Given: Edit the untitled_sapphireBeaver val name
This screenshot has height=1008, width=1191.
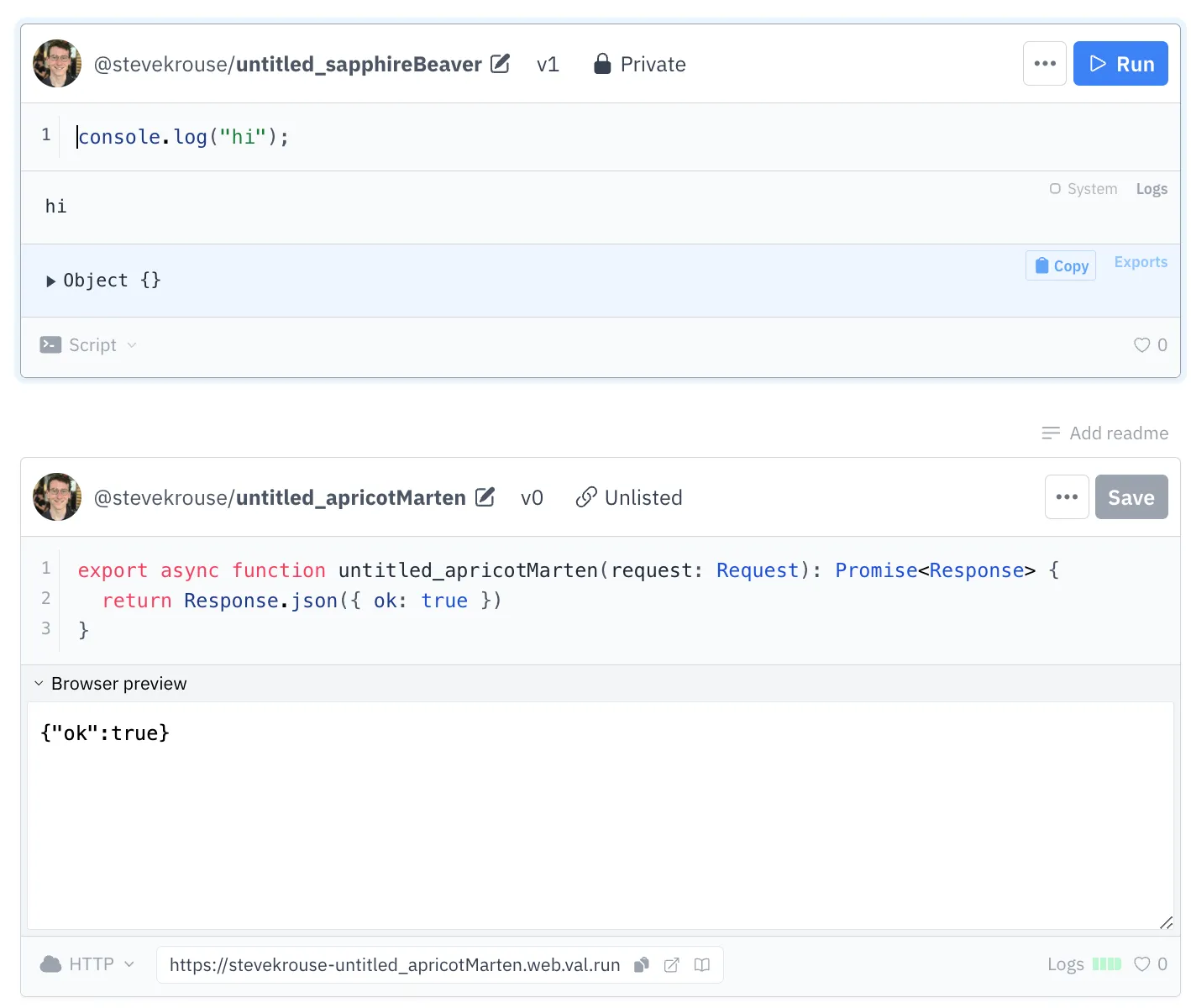Looking at the screenshot, I should [x=501, y=63].
